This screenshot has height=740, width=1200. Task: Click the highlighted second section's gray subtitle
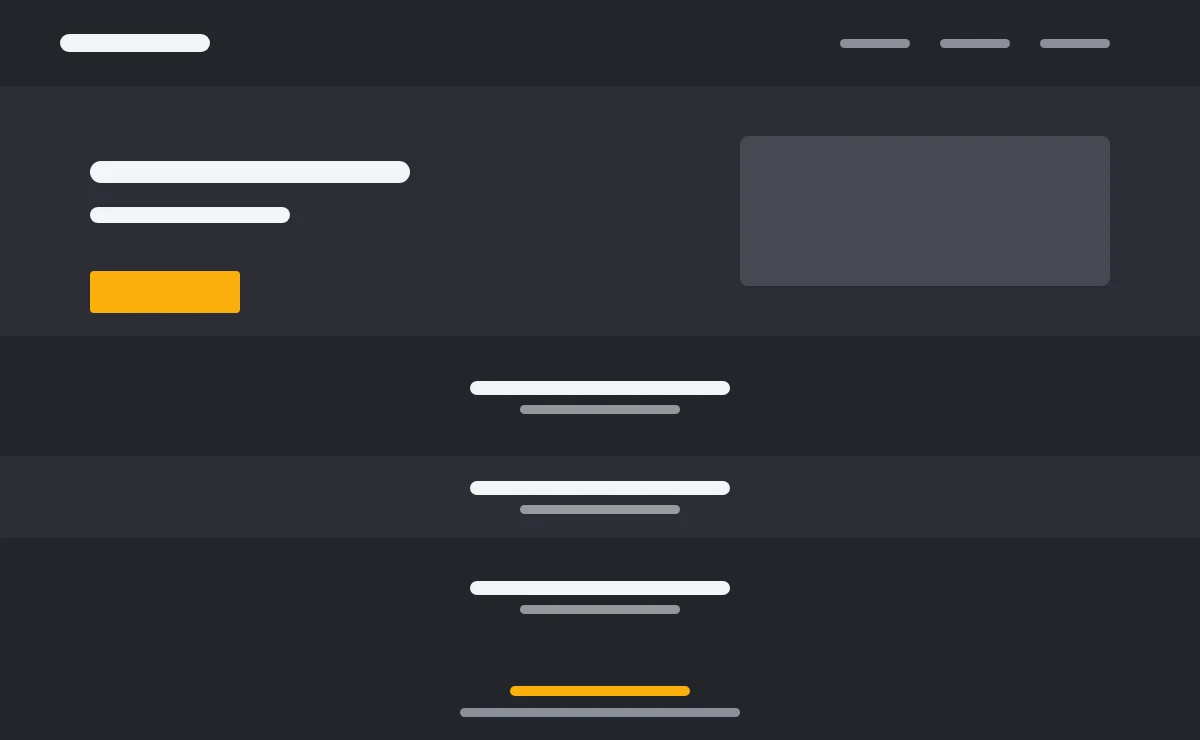(x=600, y=510)
